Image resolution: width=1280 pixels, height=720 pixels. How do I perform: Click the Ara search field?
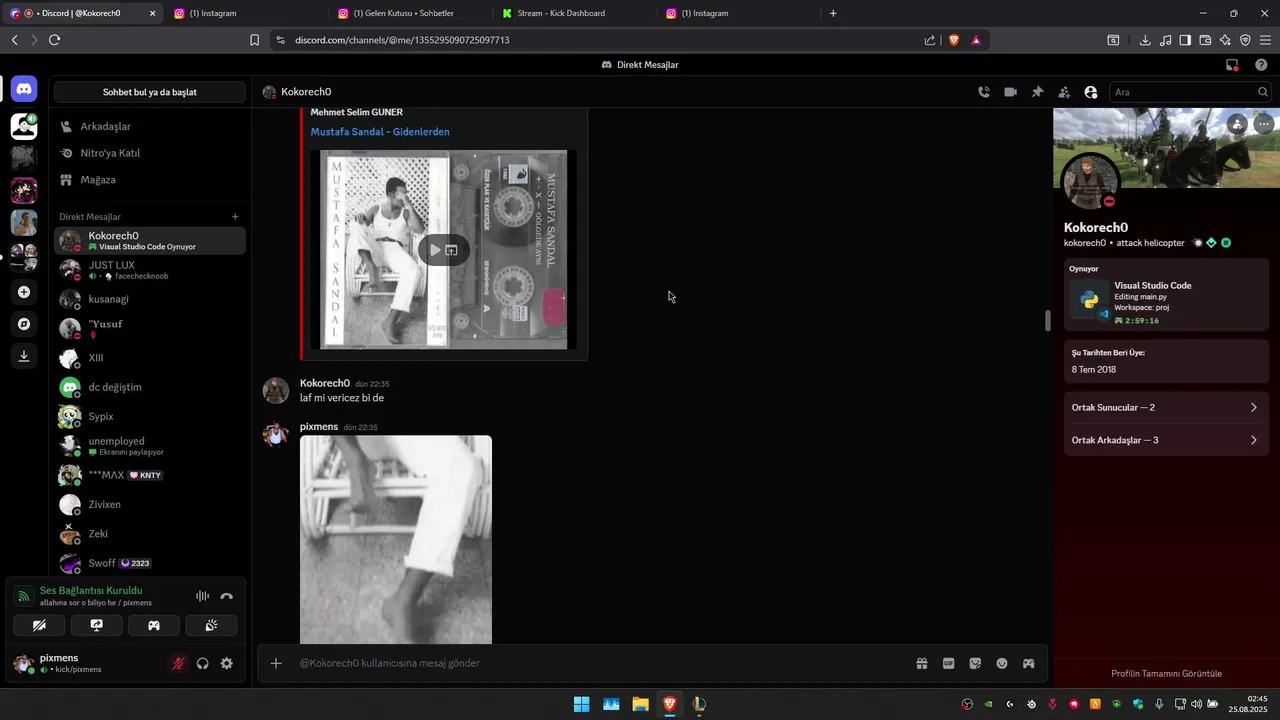click(x=1190, y=92)
